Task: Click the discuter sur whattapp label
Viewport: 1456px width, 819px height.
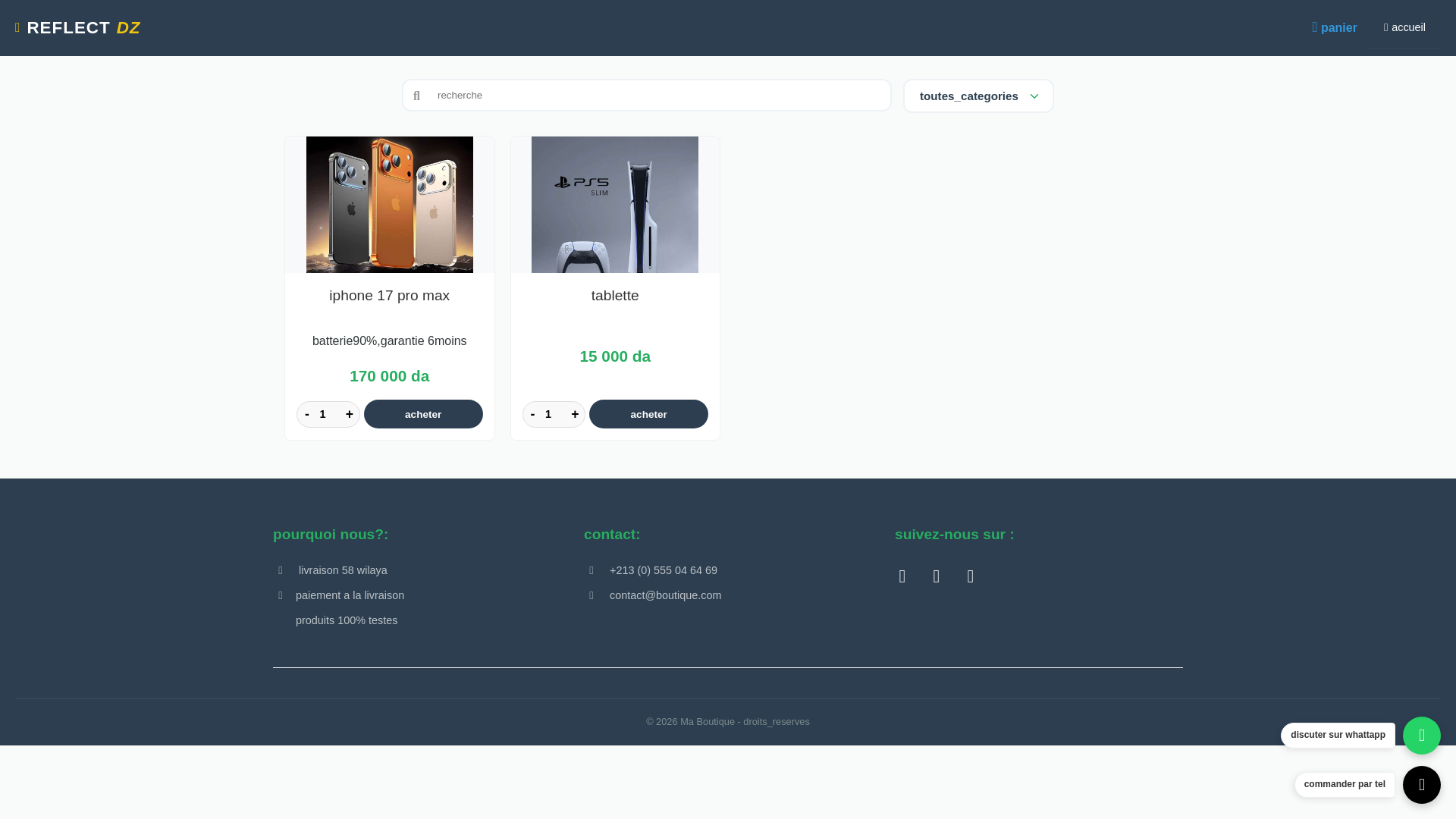Action: pos(1338,735)
